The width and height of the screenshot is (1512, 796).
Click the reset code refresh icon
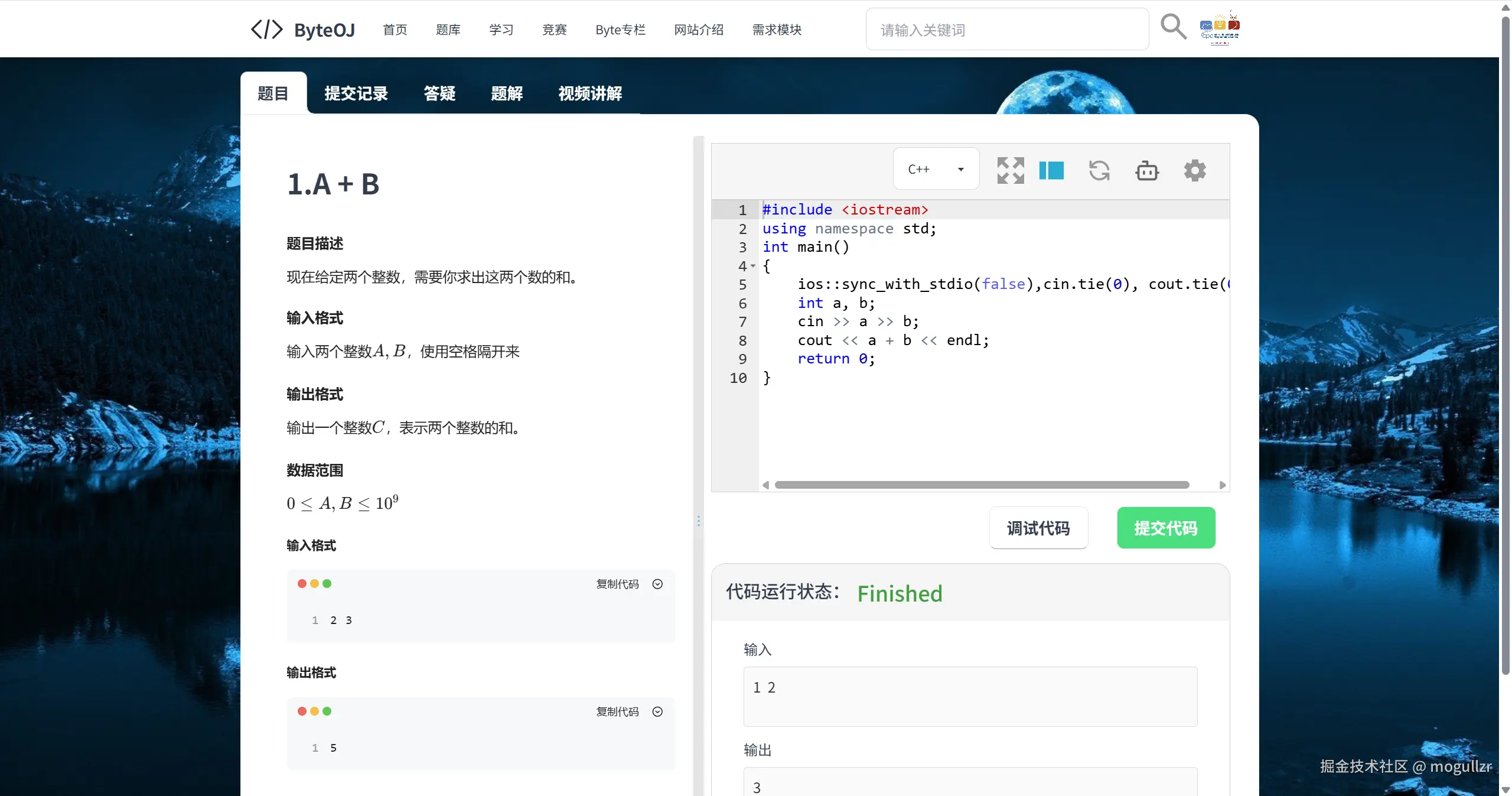click(1099, 170)
